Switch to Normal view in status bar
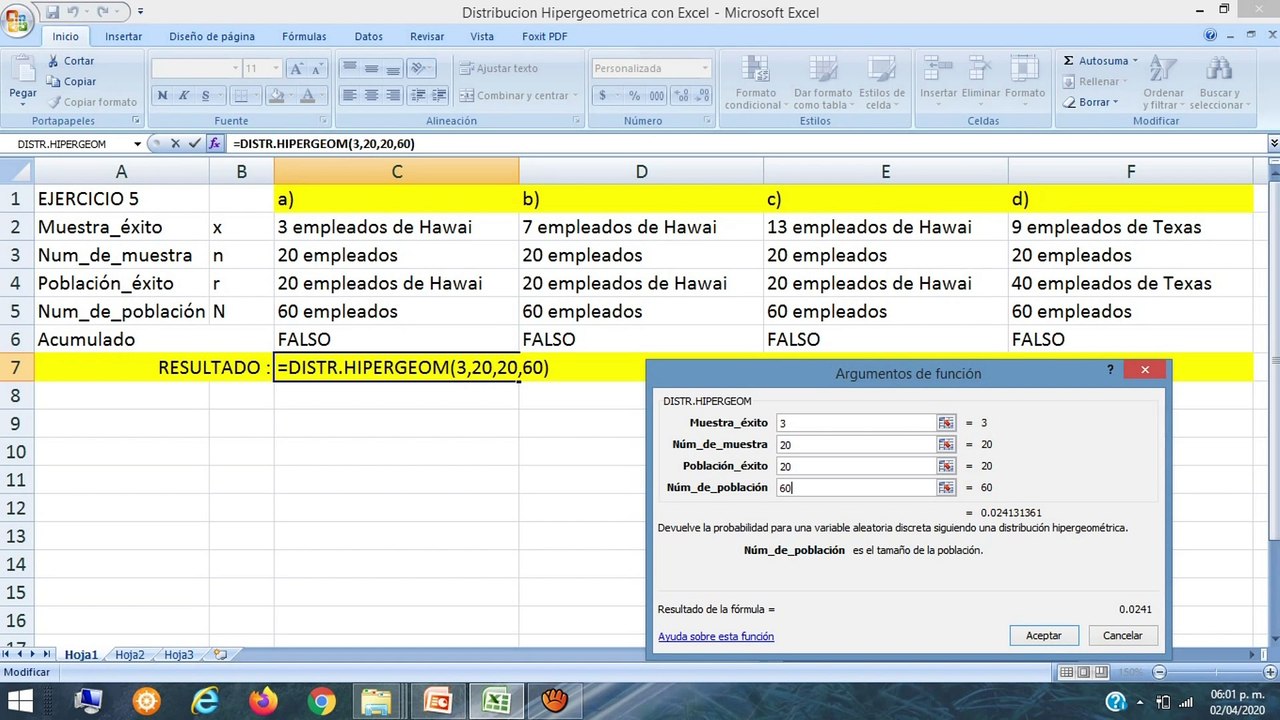The width and height of the screenshot is (1280, 720). pos(1067,672)
